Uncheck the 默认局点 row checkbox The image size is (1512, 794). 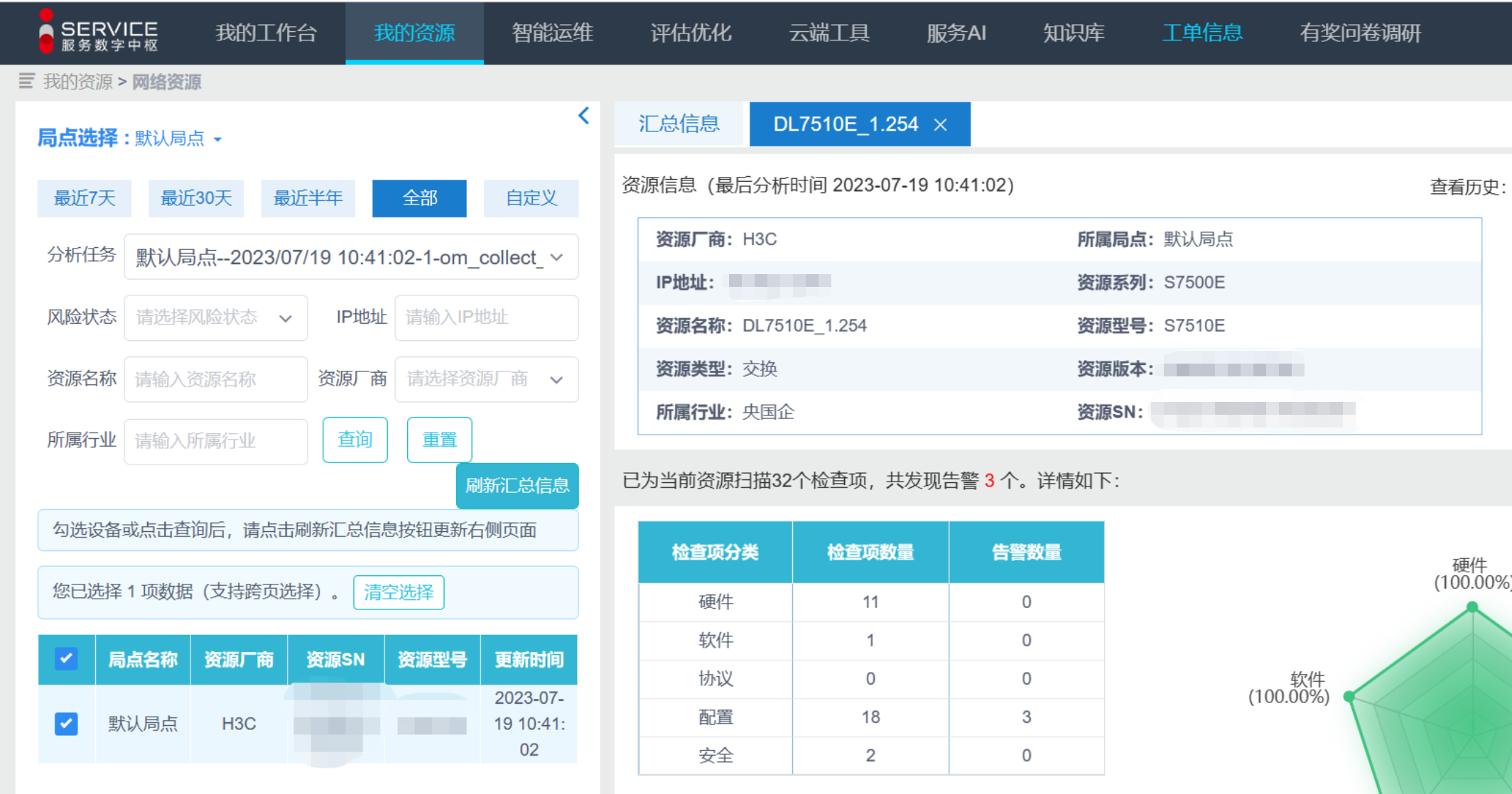66,724
